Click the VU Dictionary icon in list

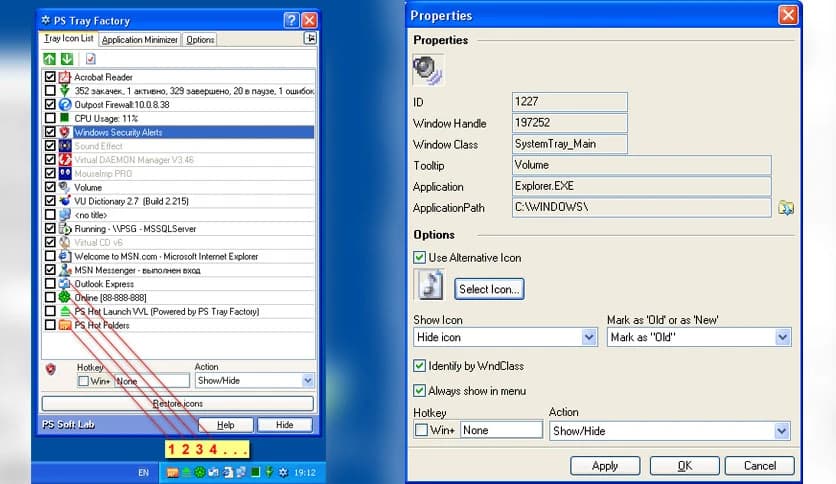pyautogui.click(x=65, y=201)
